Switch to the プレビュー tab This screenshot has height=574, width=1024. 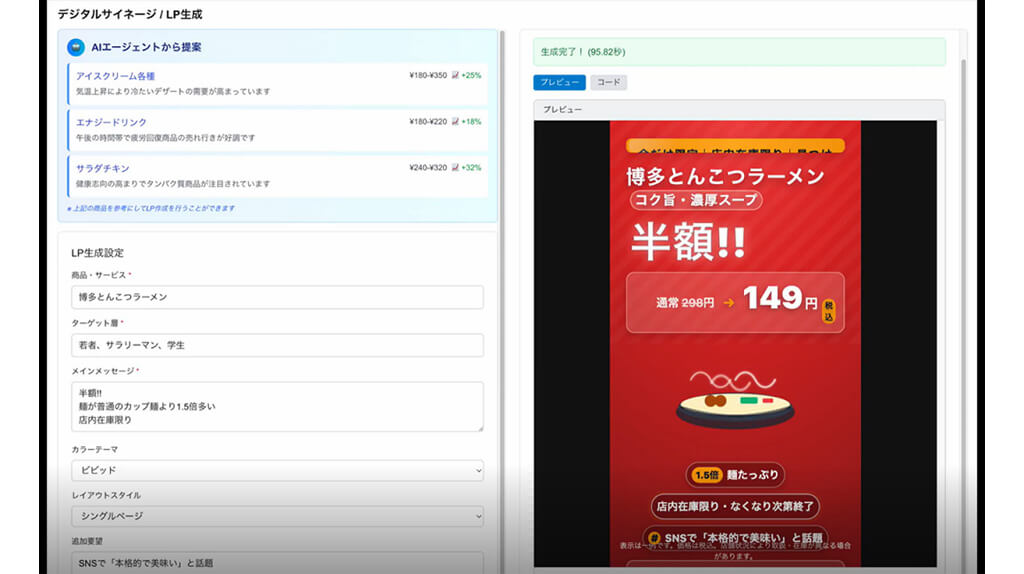click(x=559, y=82)
